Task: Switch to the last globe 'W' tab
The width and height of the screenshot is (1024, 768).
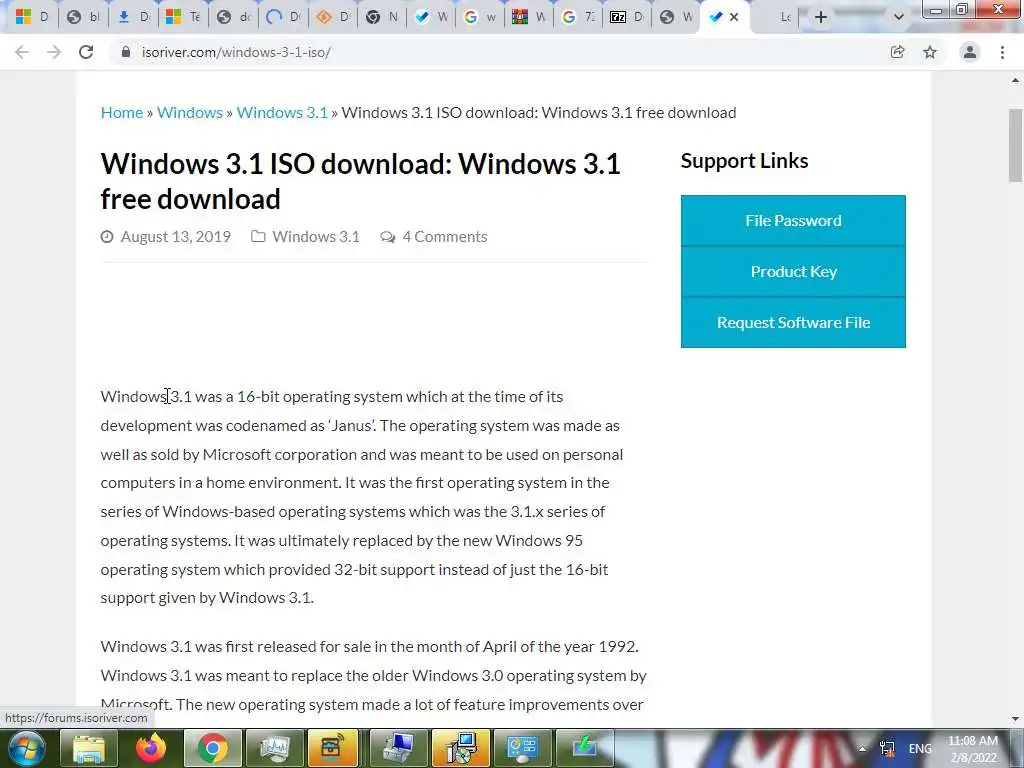Action: 676,17
